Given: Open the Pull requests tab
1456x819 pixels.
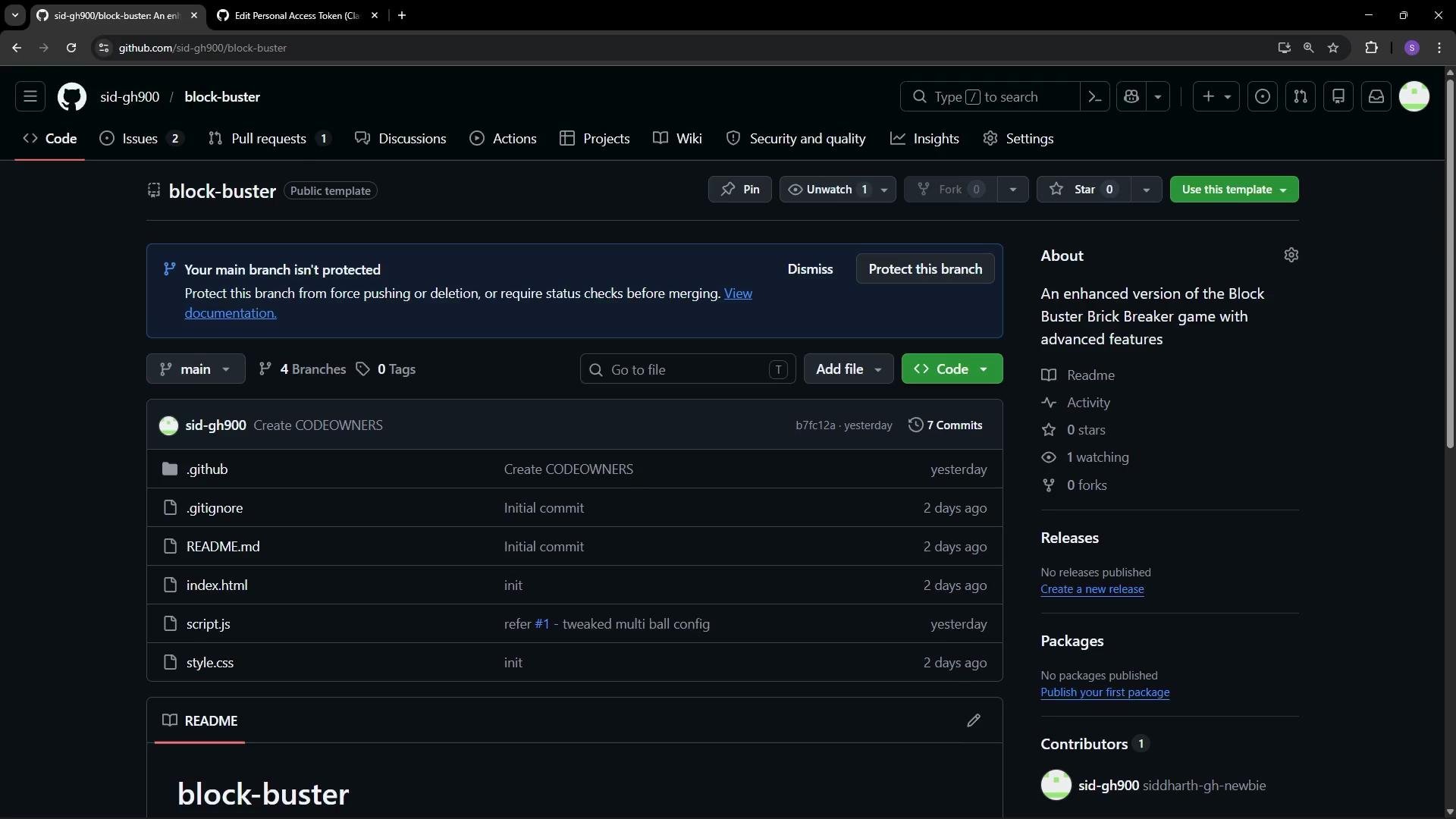Looking at the screenshot, I should click(269, 139).
